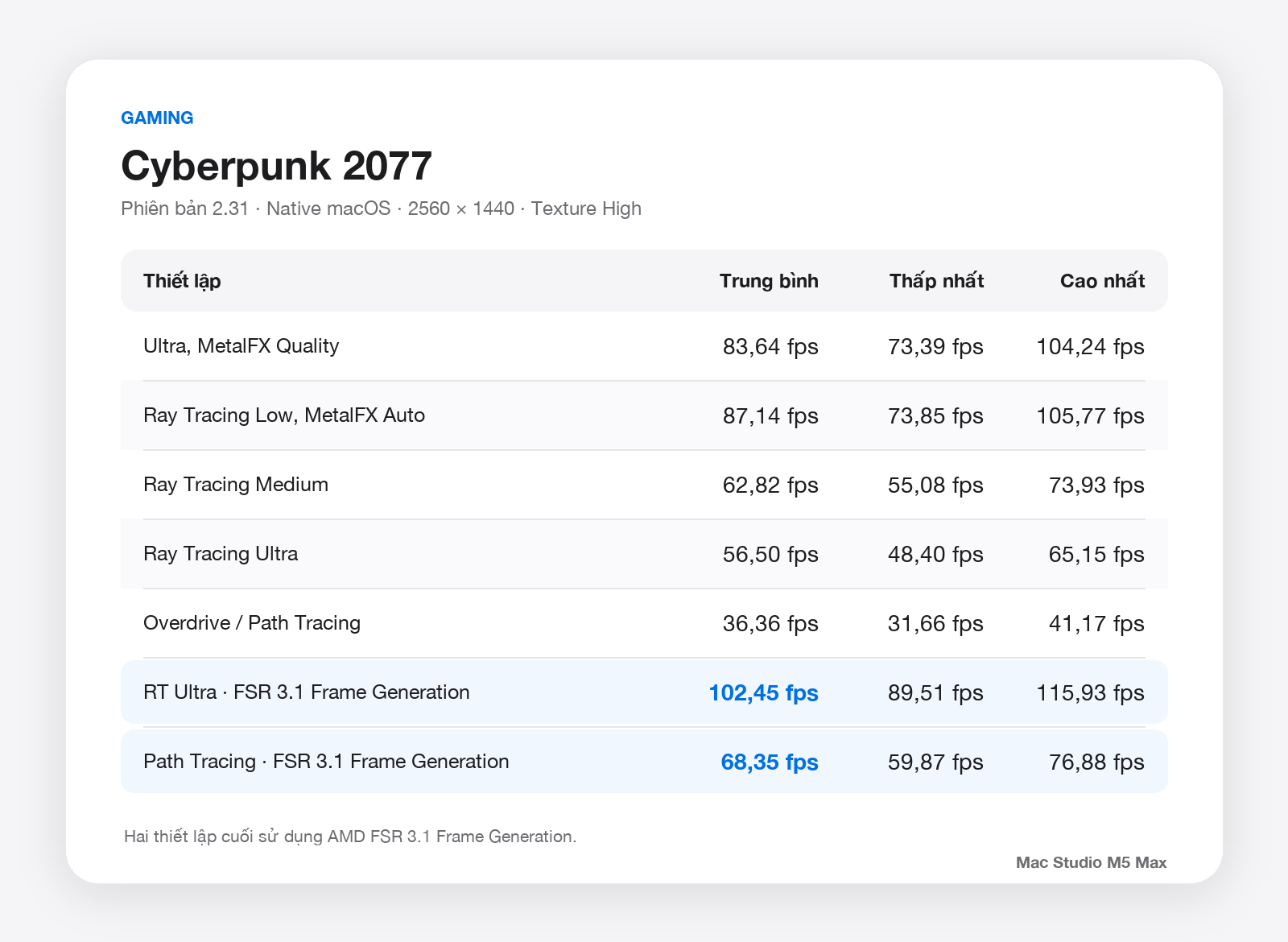Click the 65,15 fps maximum value
Viewport: 1288px width, 942px height.
coord(1096,554)
